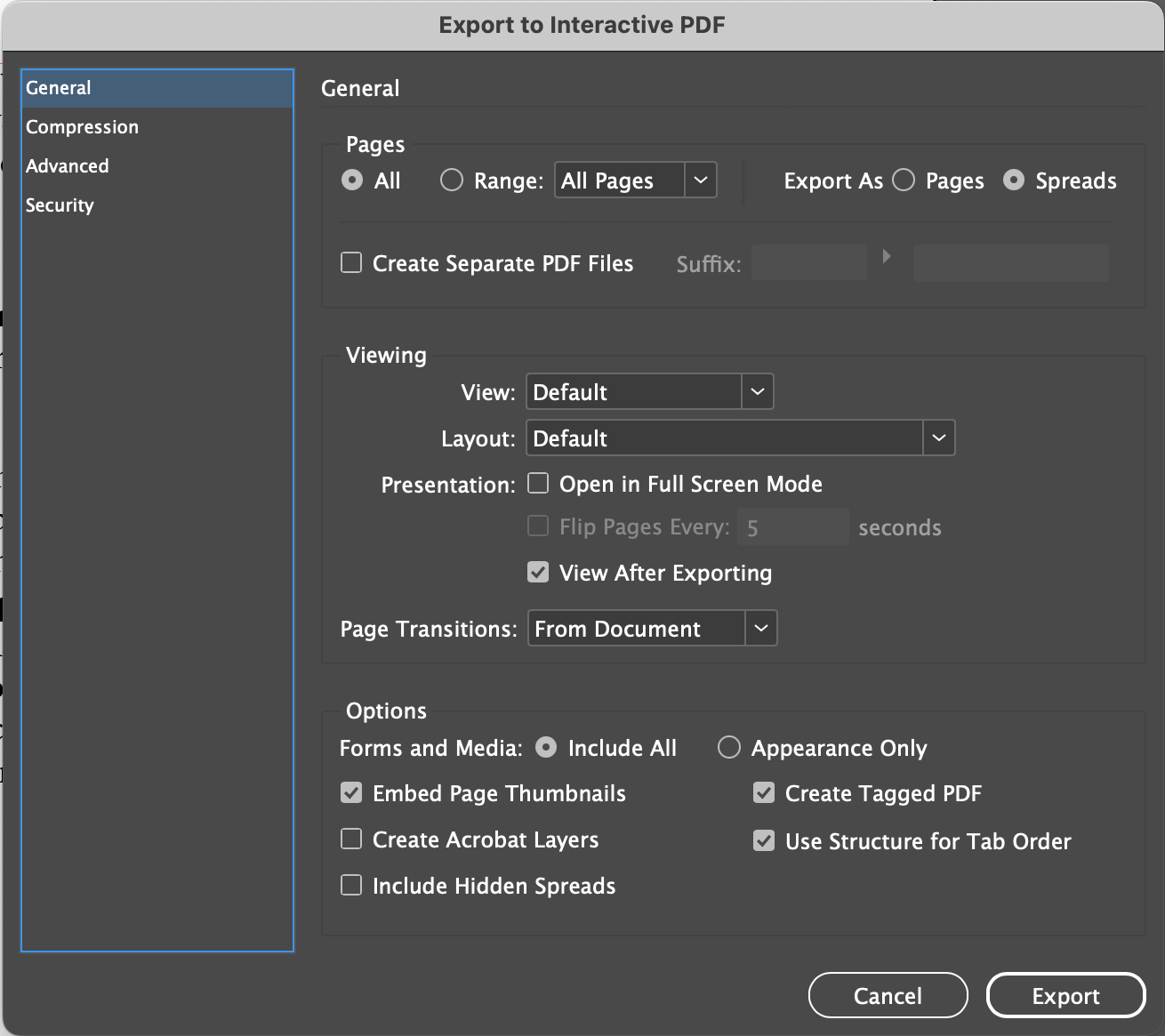
Task: Set Export As to Pages
Action: tap(904, 181)
